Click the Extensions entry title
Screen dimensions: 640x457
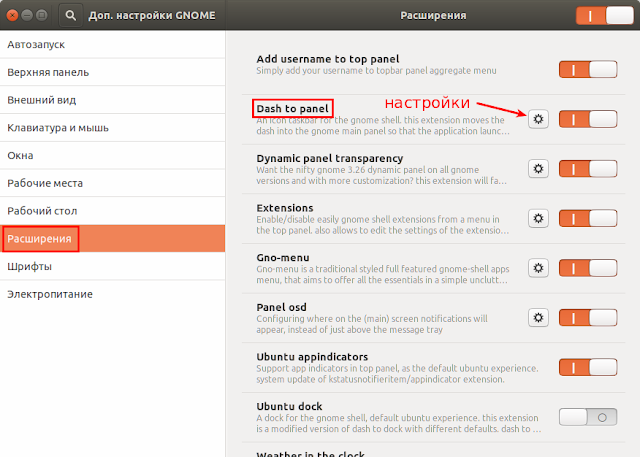pos(285,208)
